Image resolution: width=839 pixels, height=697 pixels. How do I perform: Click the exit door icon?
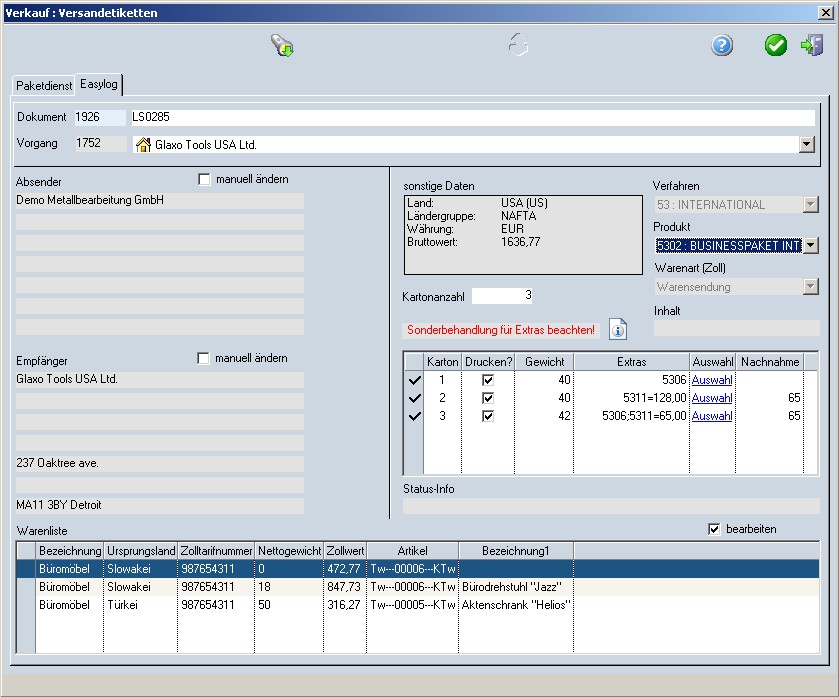click(x=811, y=46)
